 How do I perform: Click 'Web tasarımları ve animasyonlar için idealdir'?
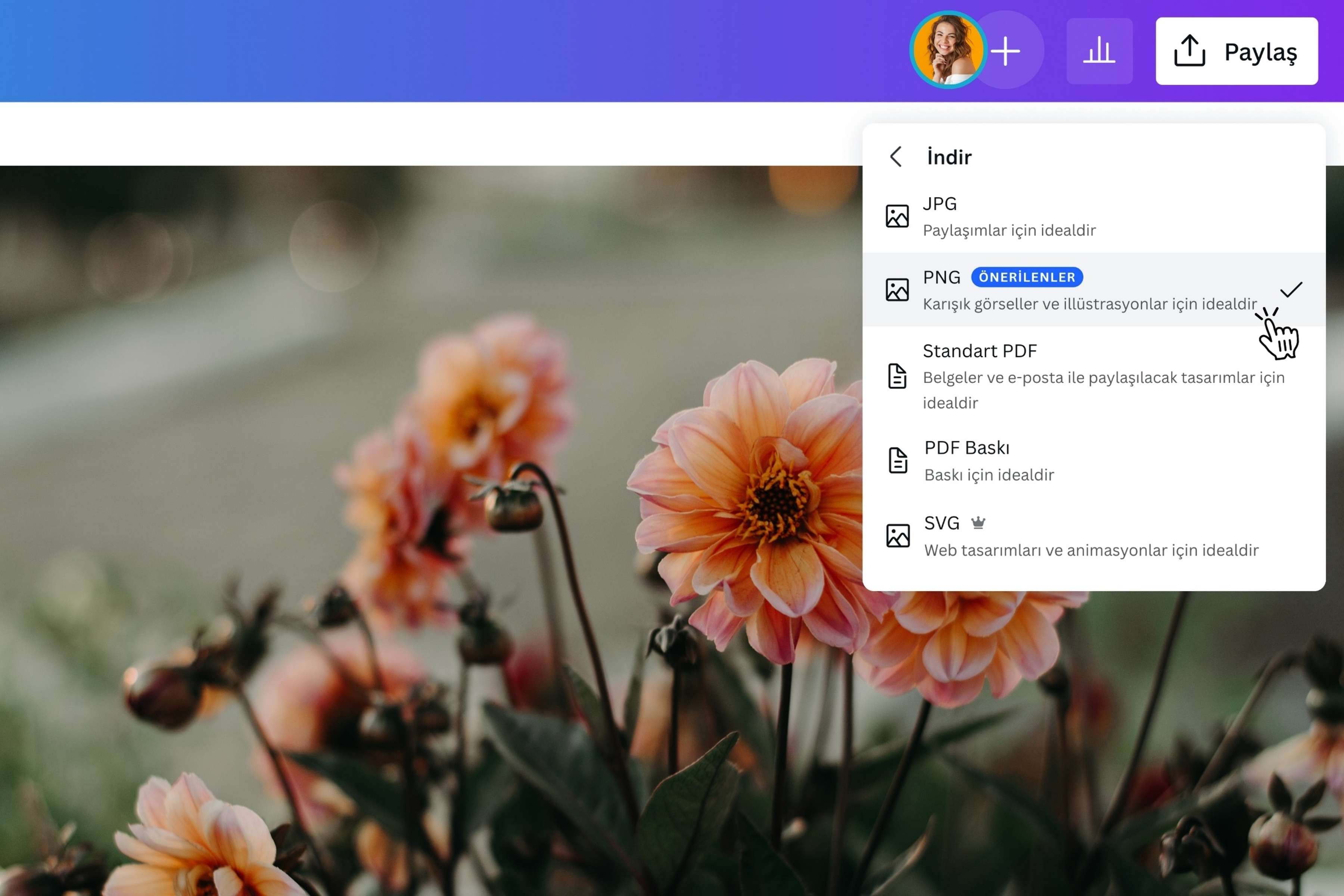(x=1091, y=550)
